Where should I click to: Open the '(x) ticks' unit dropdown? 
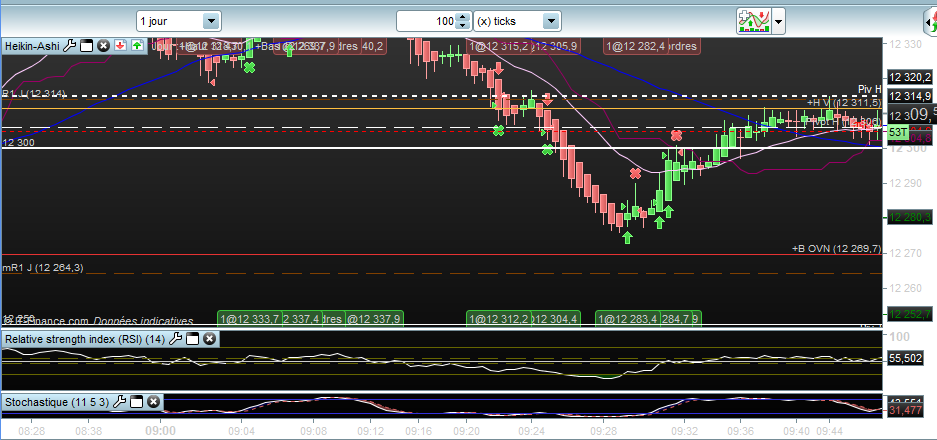(517, 22)
